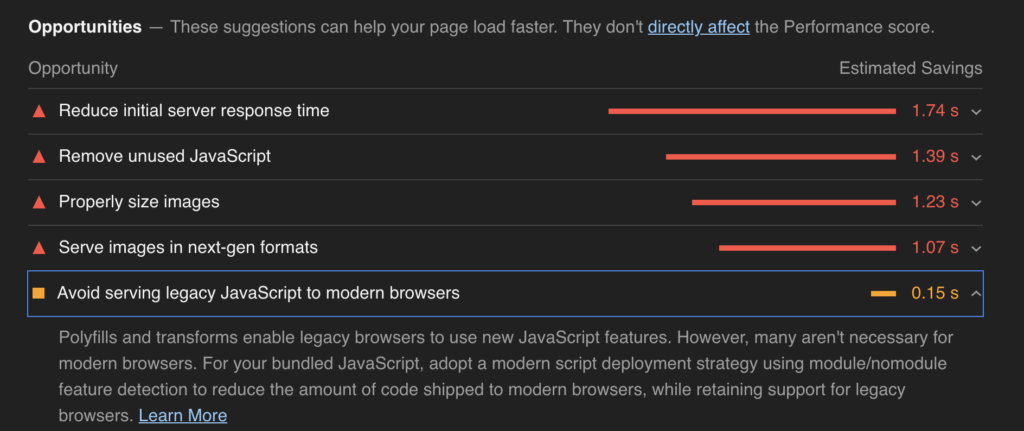Click red triangle beside Reduce initial server response
Viewport: 1024px width, 431px height.
pyautogui.click(x=39, y=111)
